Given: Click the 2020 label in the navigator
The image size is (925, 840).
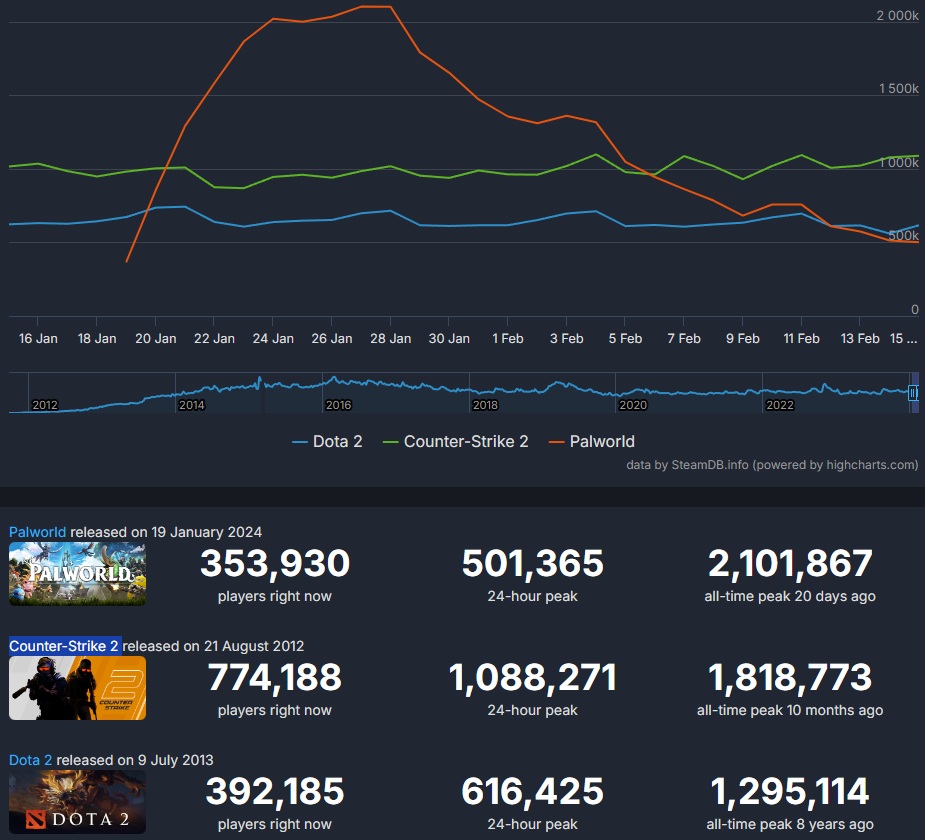Looking at the screenshot, I should (x=633, y=405).
